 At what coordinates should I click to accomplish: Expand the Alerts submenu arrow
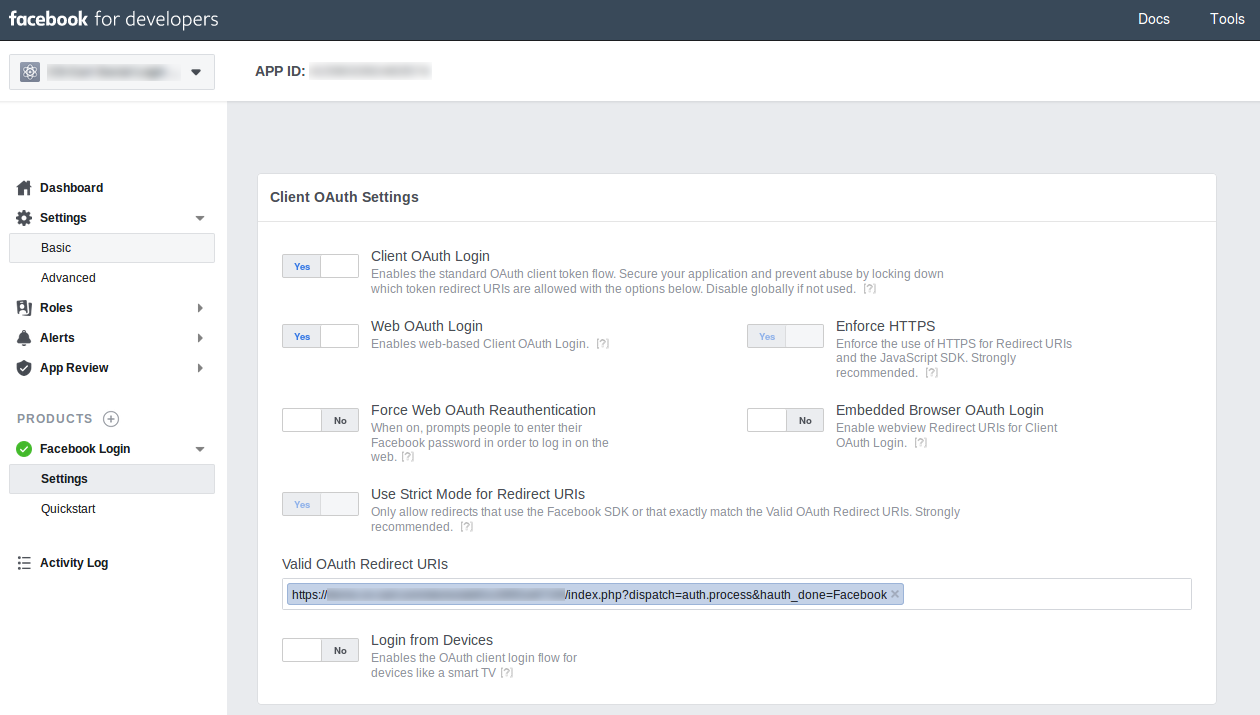coord(200,338)
